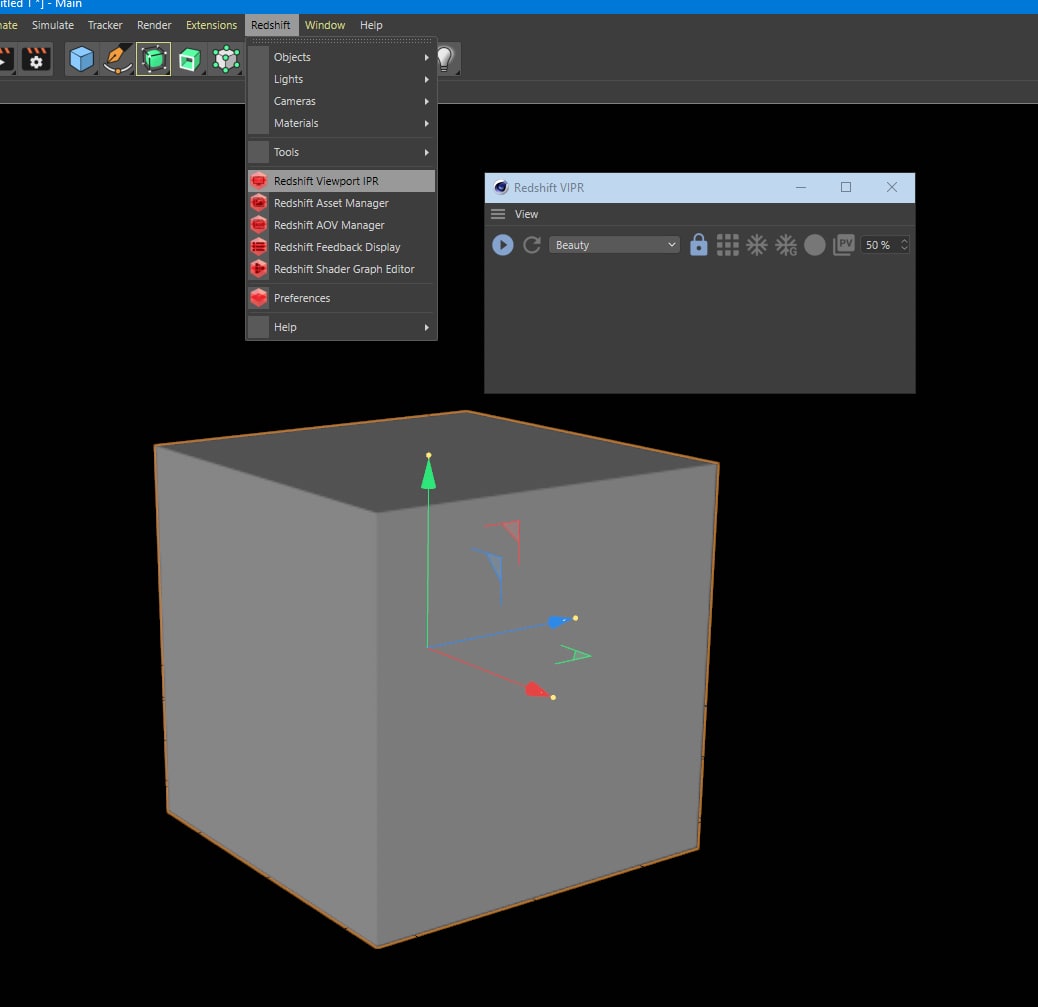Viewport: 1038px width, 1007px height.
Task: Open Redshift Preferences
Action: 342,298
